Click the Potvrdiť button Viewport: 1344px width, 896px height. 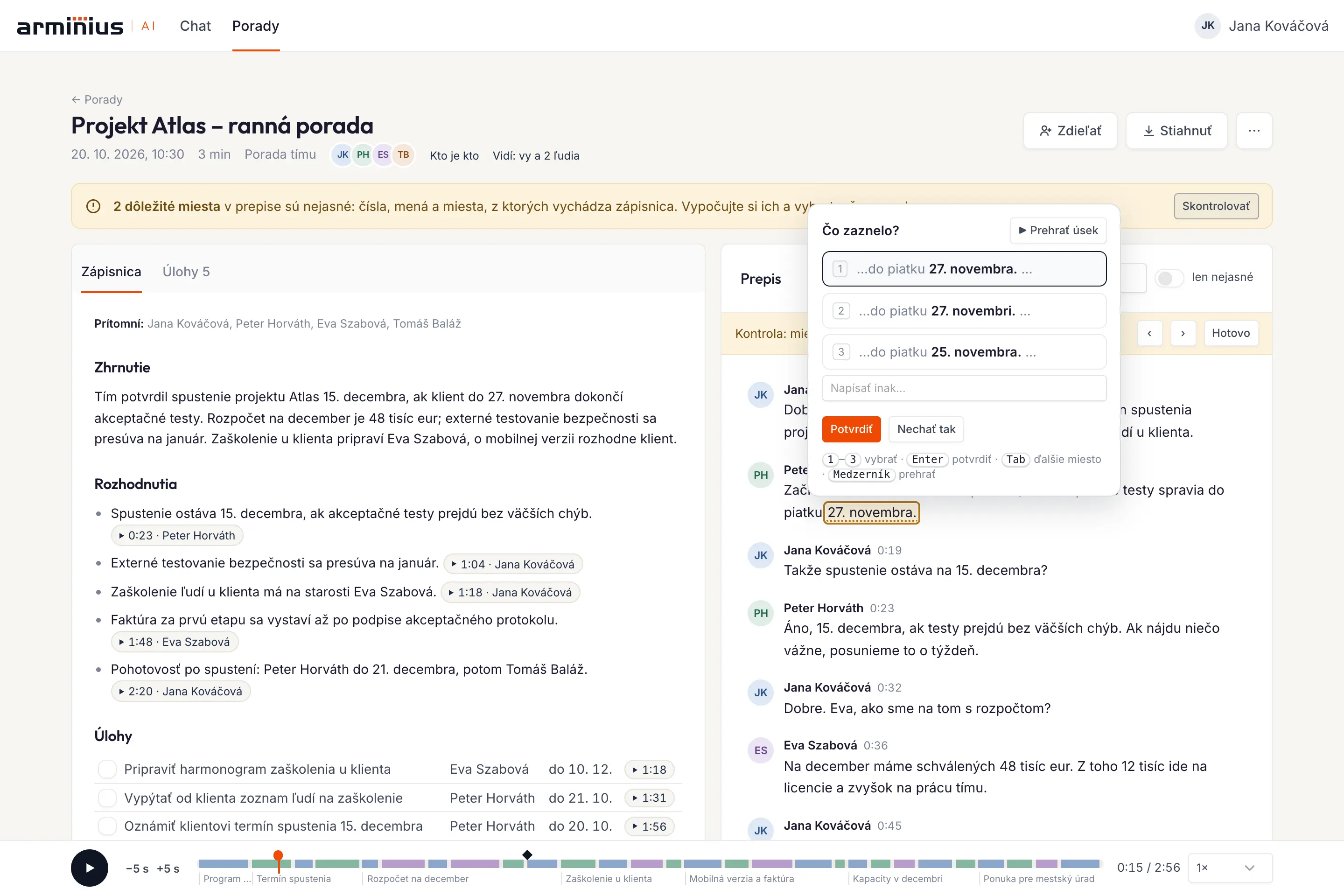pos(851,429)
